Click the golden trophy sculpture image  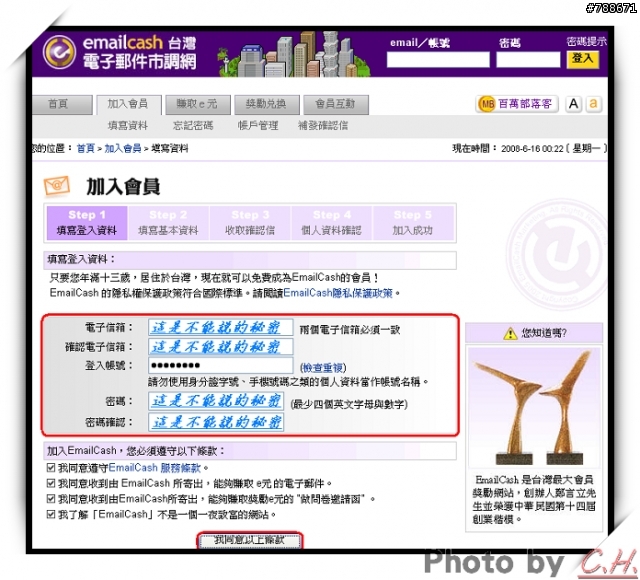(x=533, y=407)
